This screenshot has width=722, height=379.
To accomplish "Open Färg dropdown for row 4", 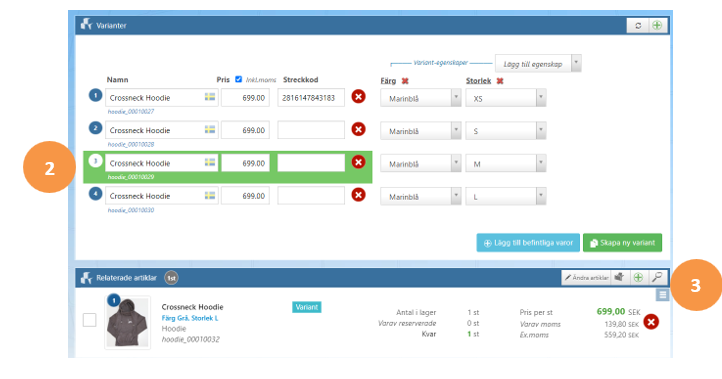I will coord(420,197).
